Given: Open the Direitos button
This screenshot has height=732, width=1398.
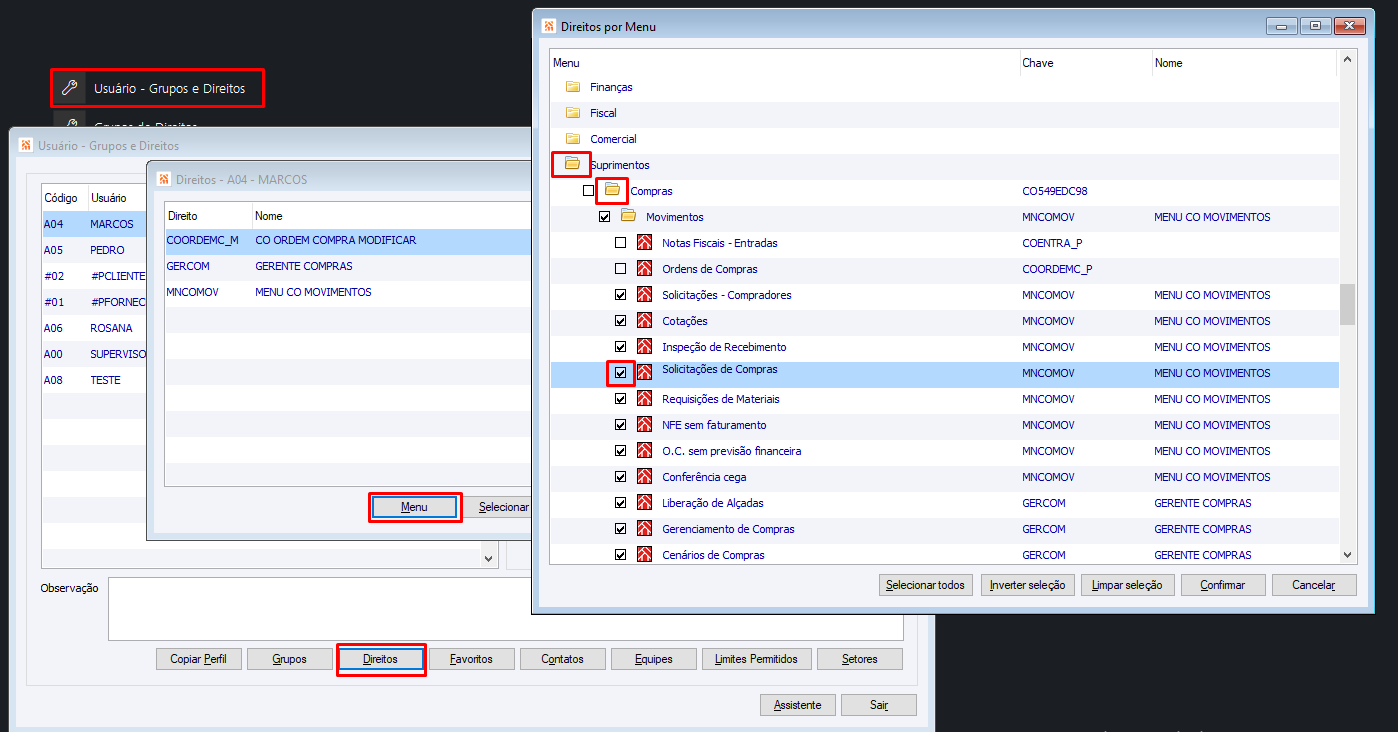Looking at the screenshot, I should click(381, 659).
